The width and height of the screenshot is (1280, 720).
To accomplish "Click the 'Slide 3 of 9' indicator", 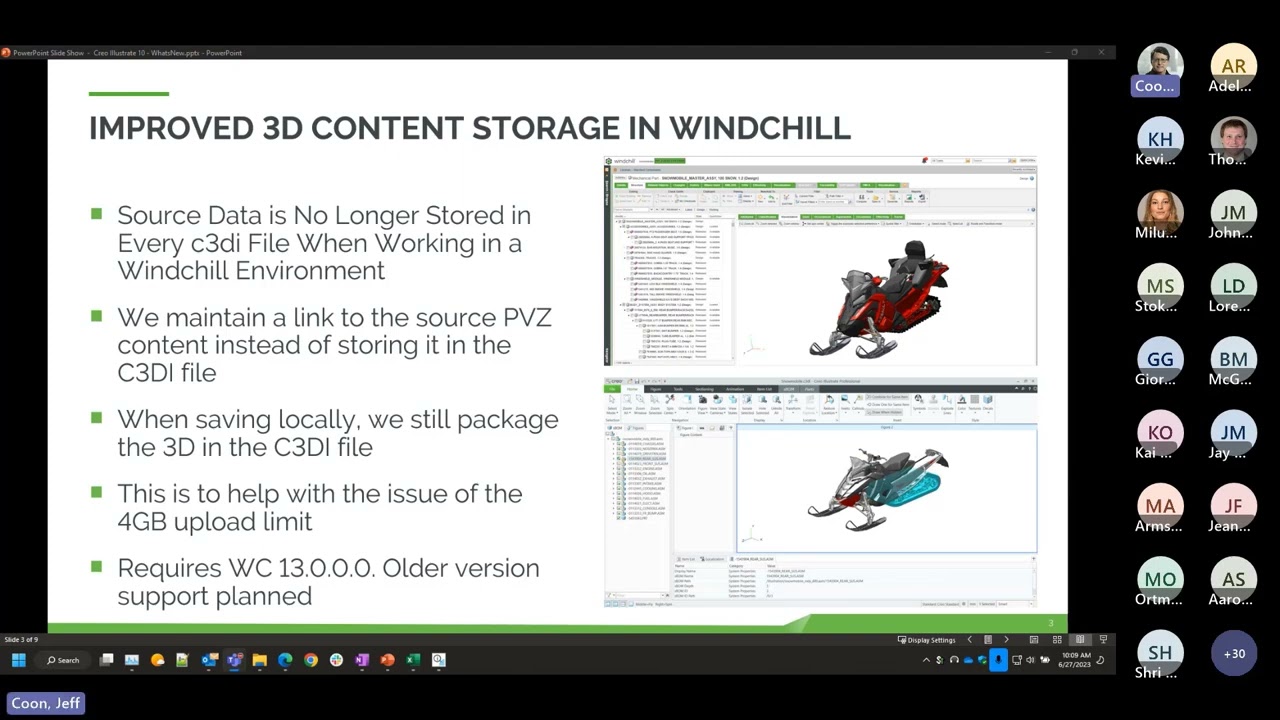I will coord(21,640).
